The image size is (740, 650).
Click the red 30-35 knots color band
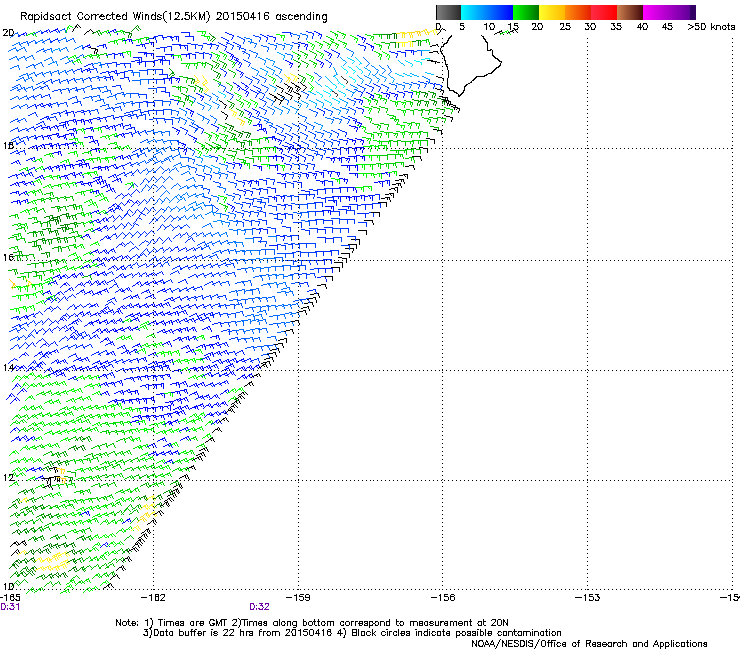coord(604,12)
